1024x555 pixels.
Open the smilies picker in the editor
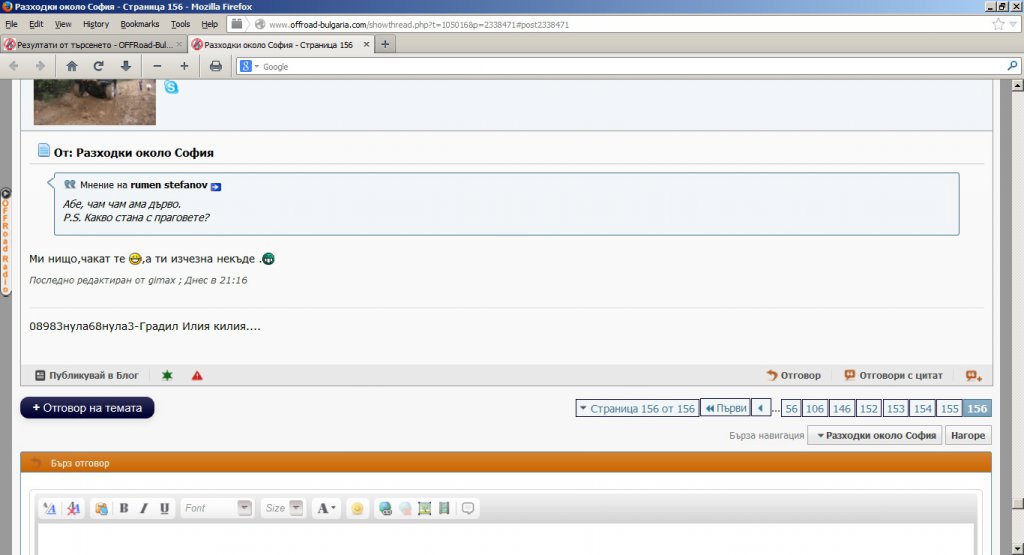tap(357, 508)
